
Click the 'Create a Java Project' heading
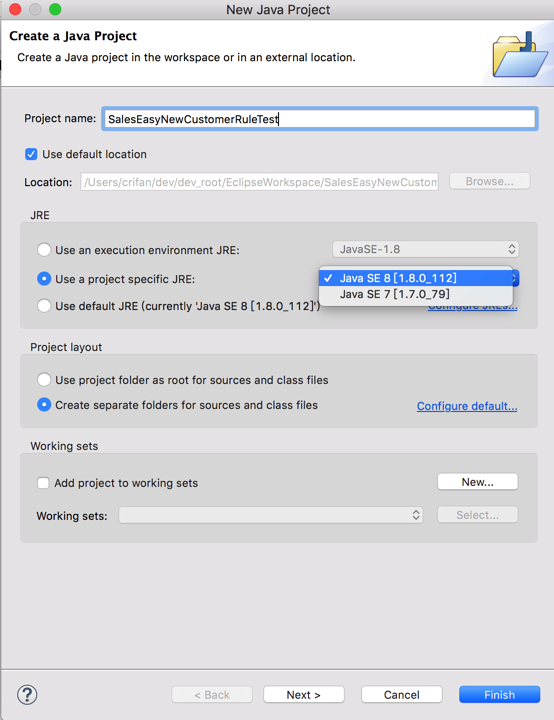tap(73, 36)
